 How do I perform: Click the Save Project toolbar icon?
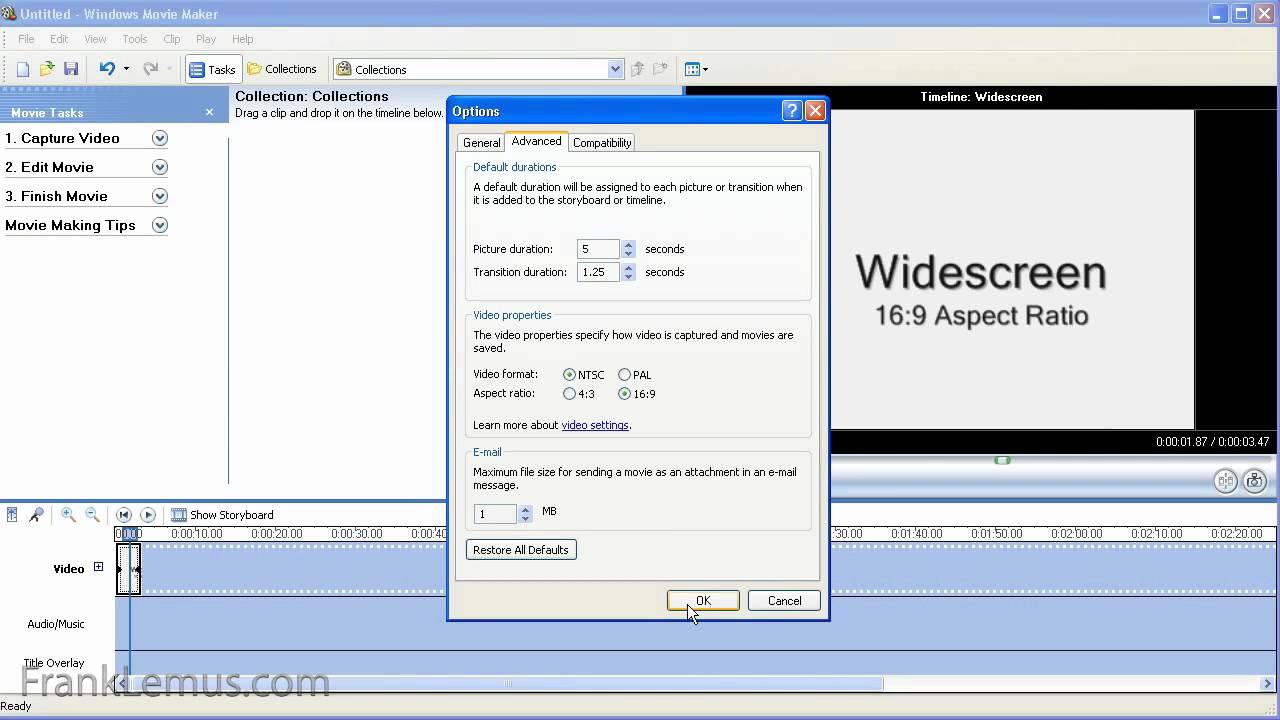[71, 69]
